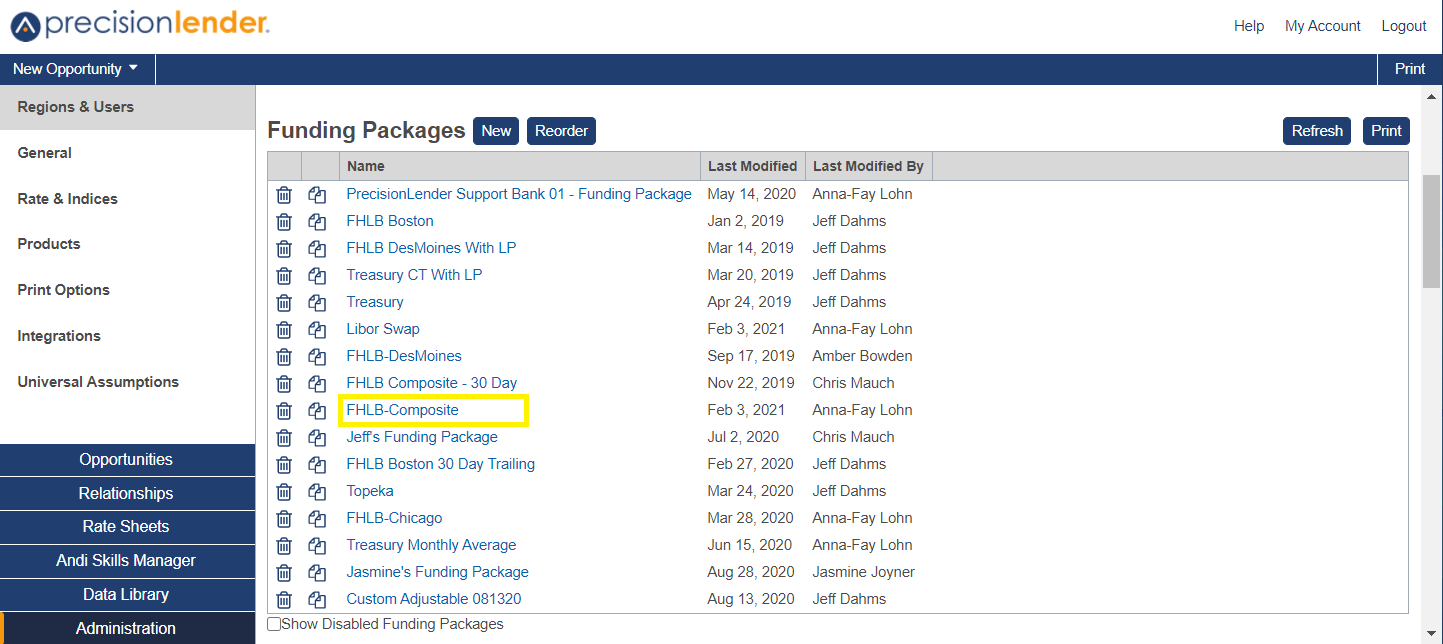Copy Custom Adjustable 081320 package
This screenshot has height=644, width=1443.
(x=317, y=599)
